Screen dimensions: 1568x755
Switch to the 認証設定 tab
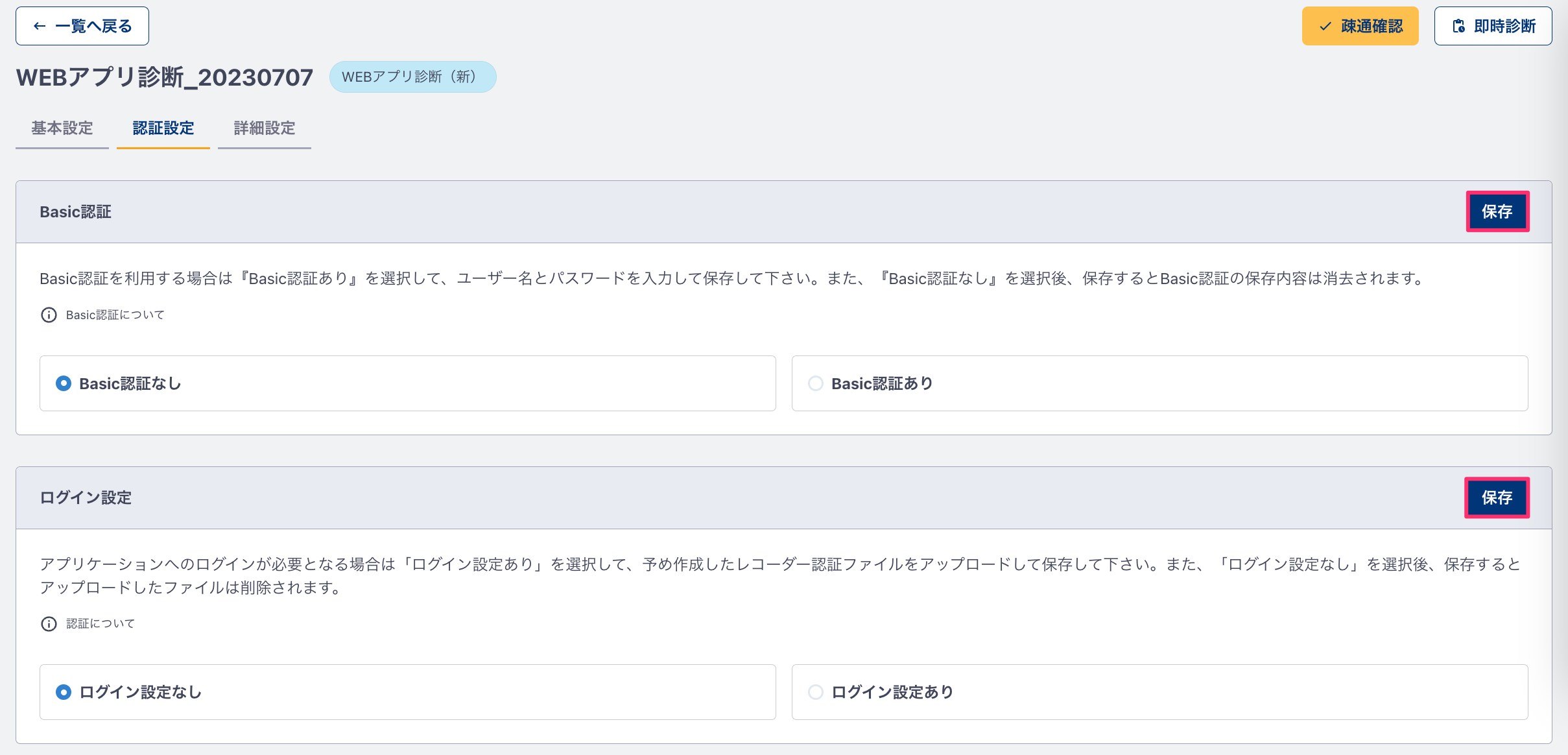click(x=163, y=128)
